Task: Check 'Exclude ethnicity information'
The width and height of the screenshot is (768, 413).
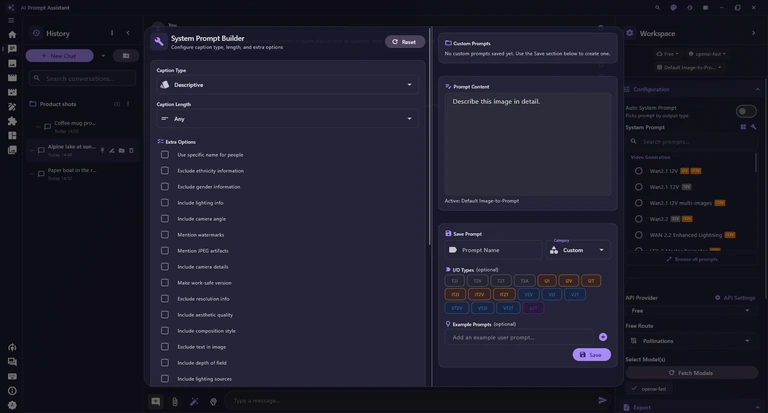Action: 165,170
